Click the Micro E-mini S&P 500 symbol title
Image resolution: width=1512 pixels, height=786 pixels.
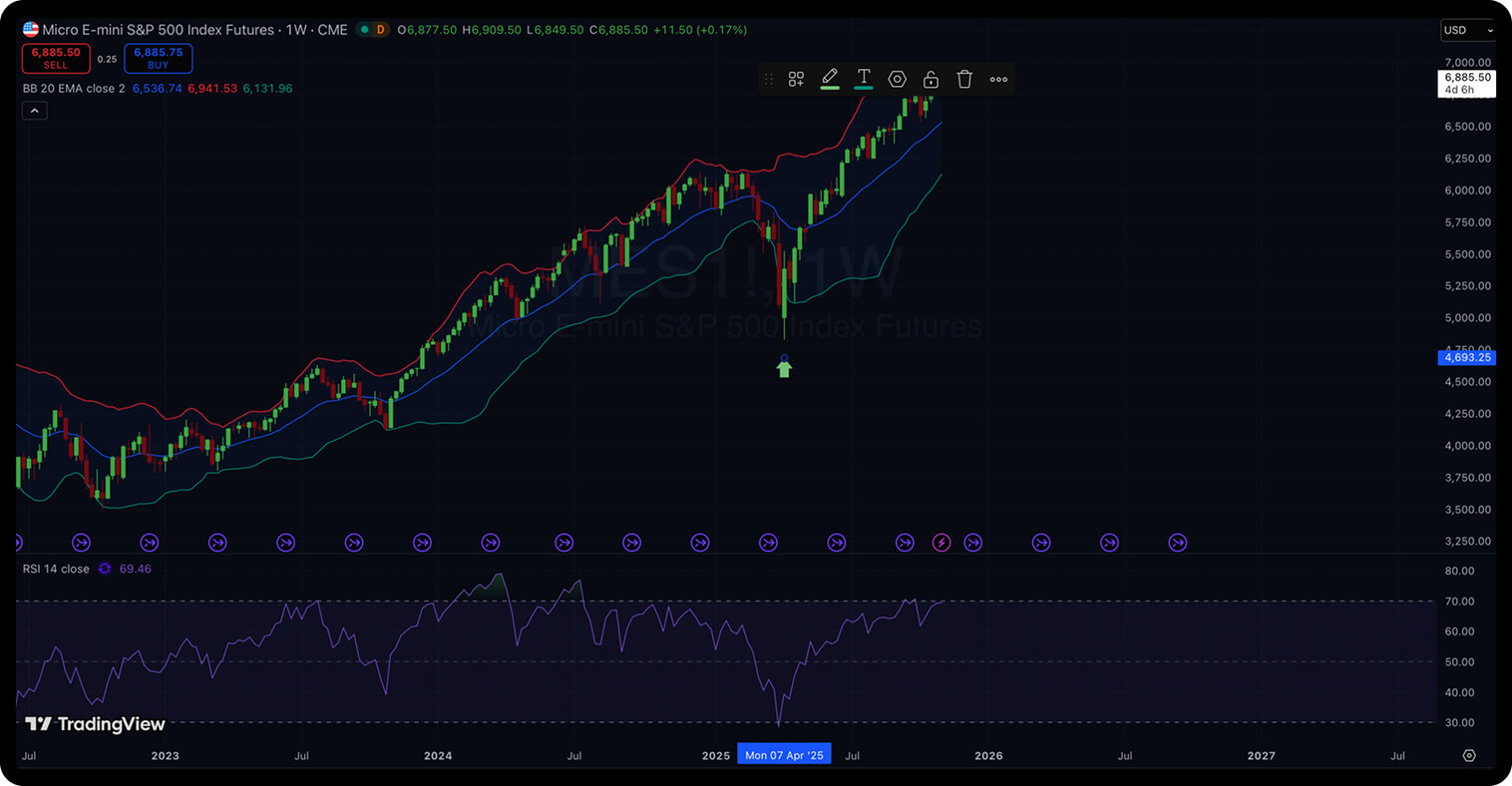point(158,30)
